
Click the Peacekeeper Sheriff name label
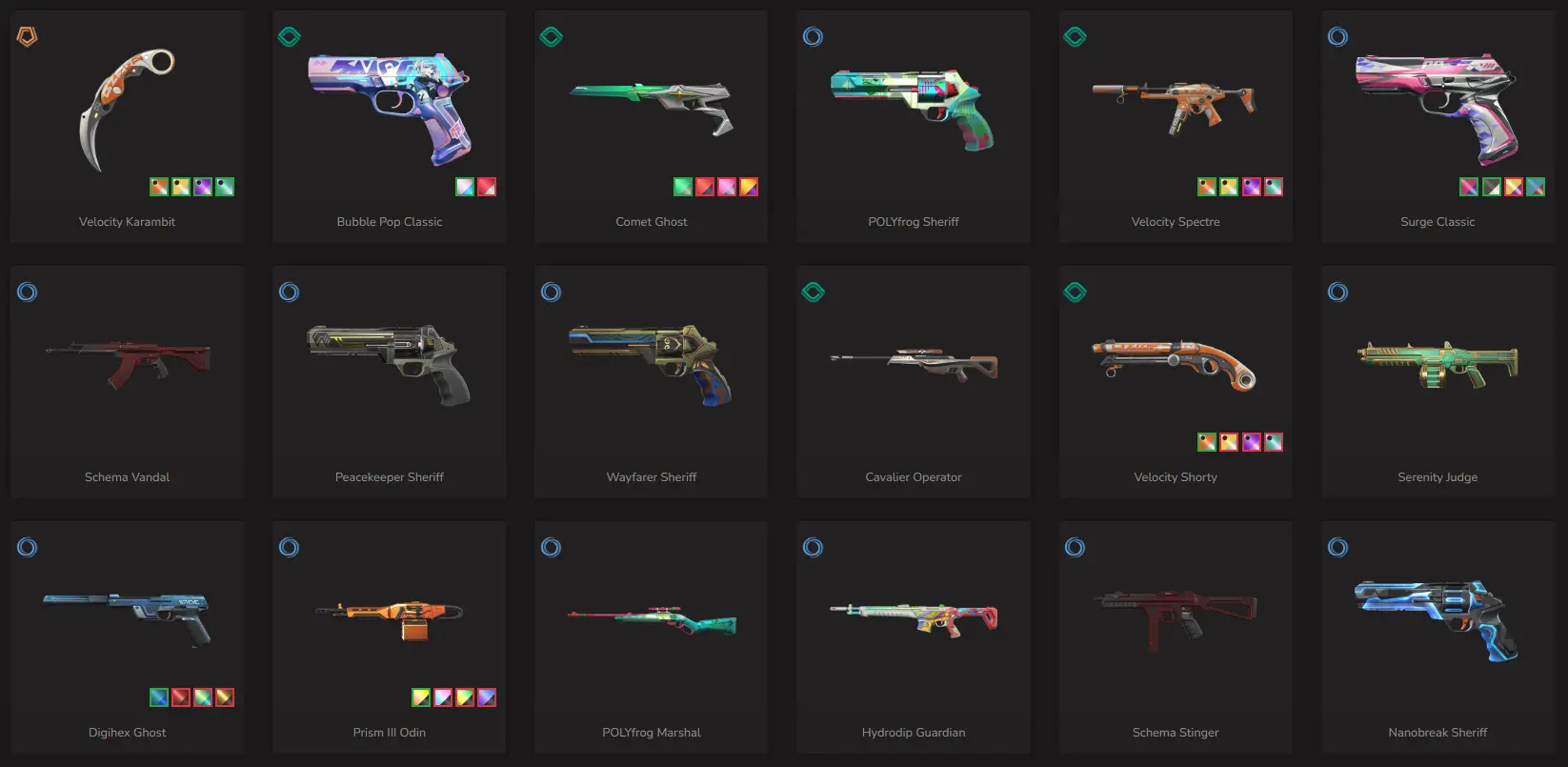coord(390,477)
